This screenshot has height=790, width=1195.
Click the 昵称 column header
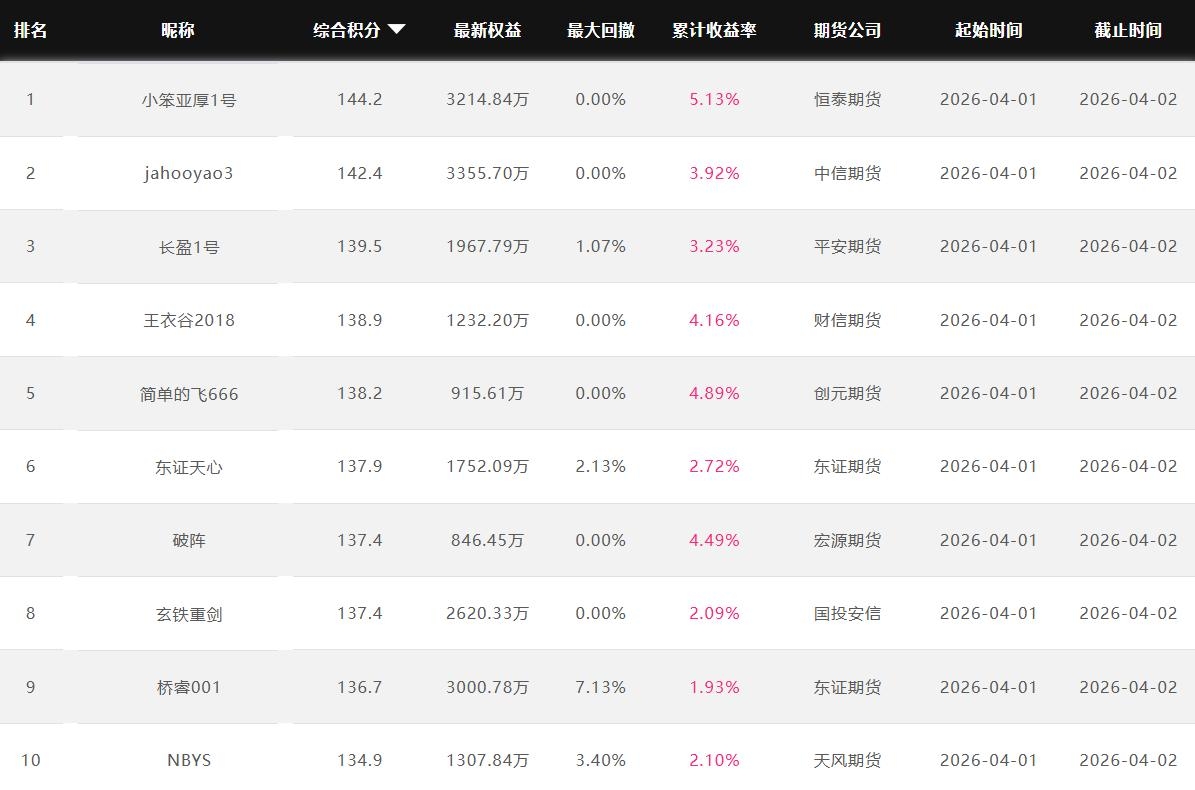[178, 30]
